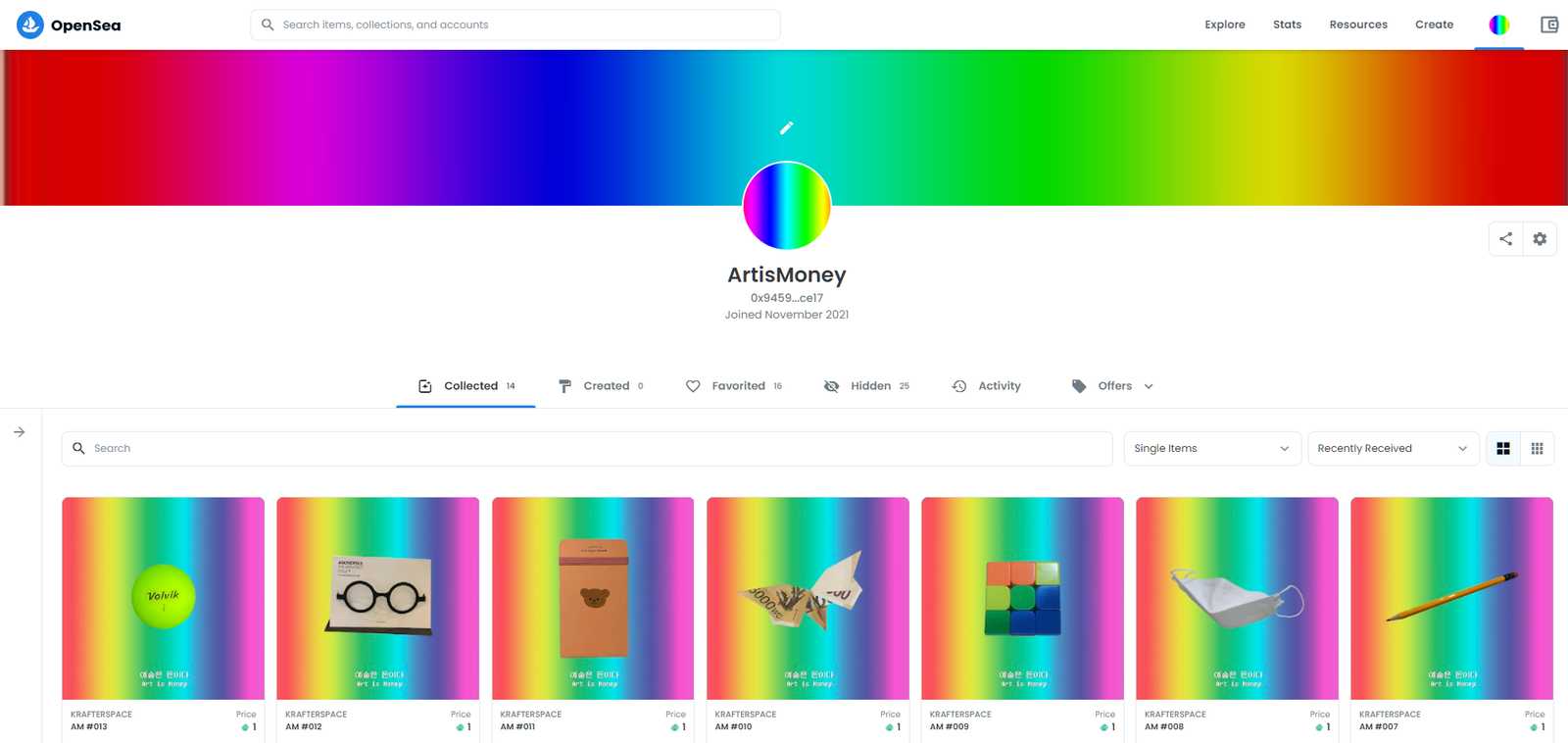Open profile settings gear icon
Image resolution: width=1568 pixels, height=743 pixels.
[1540, 238]
